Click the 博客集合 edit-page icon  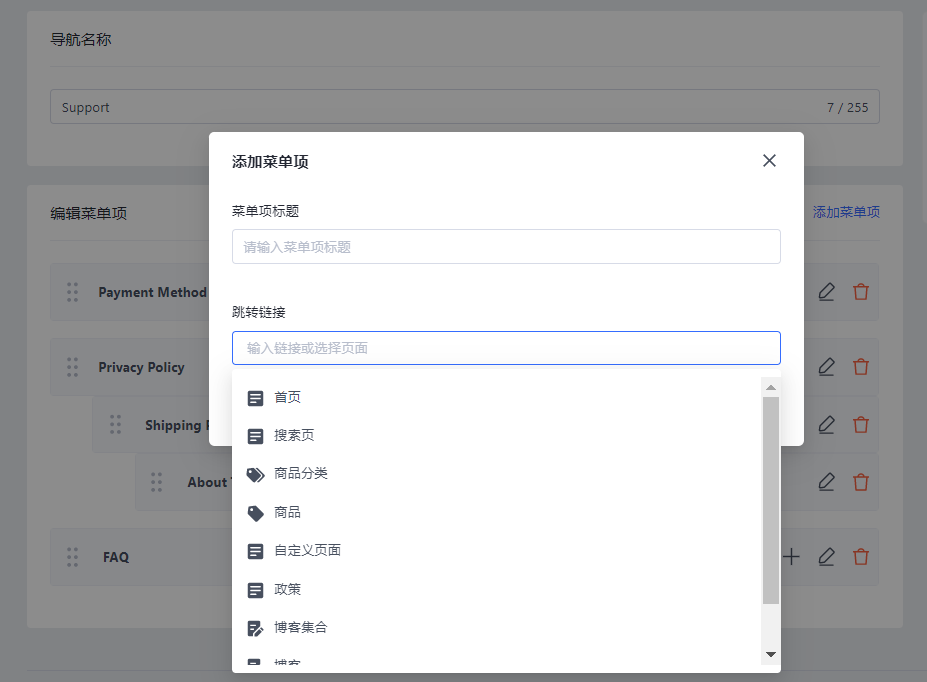point(255,628)
